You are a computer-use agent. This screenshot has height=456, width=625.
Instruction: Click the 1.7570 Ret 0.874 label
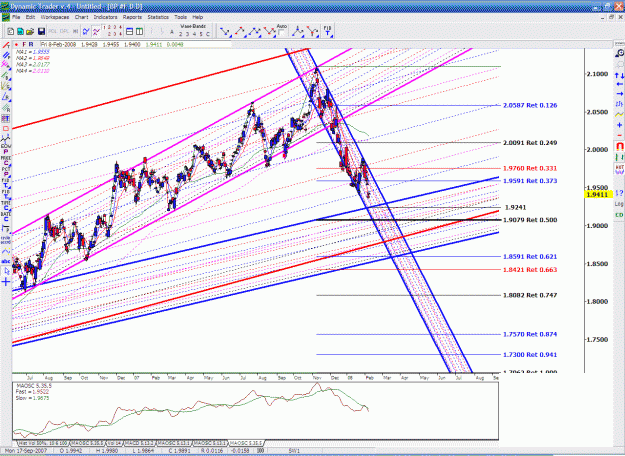click(x=530, y=334)
